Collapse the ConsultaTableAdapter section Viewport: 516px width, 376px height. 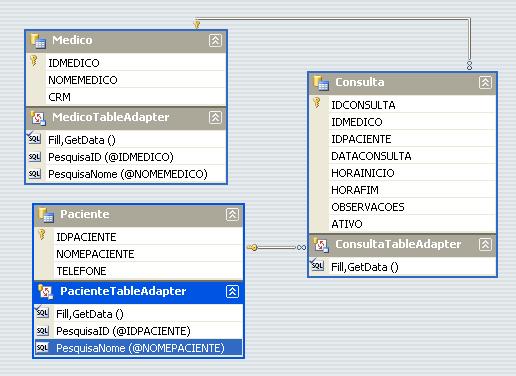[x=485, y=245]
